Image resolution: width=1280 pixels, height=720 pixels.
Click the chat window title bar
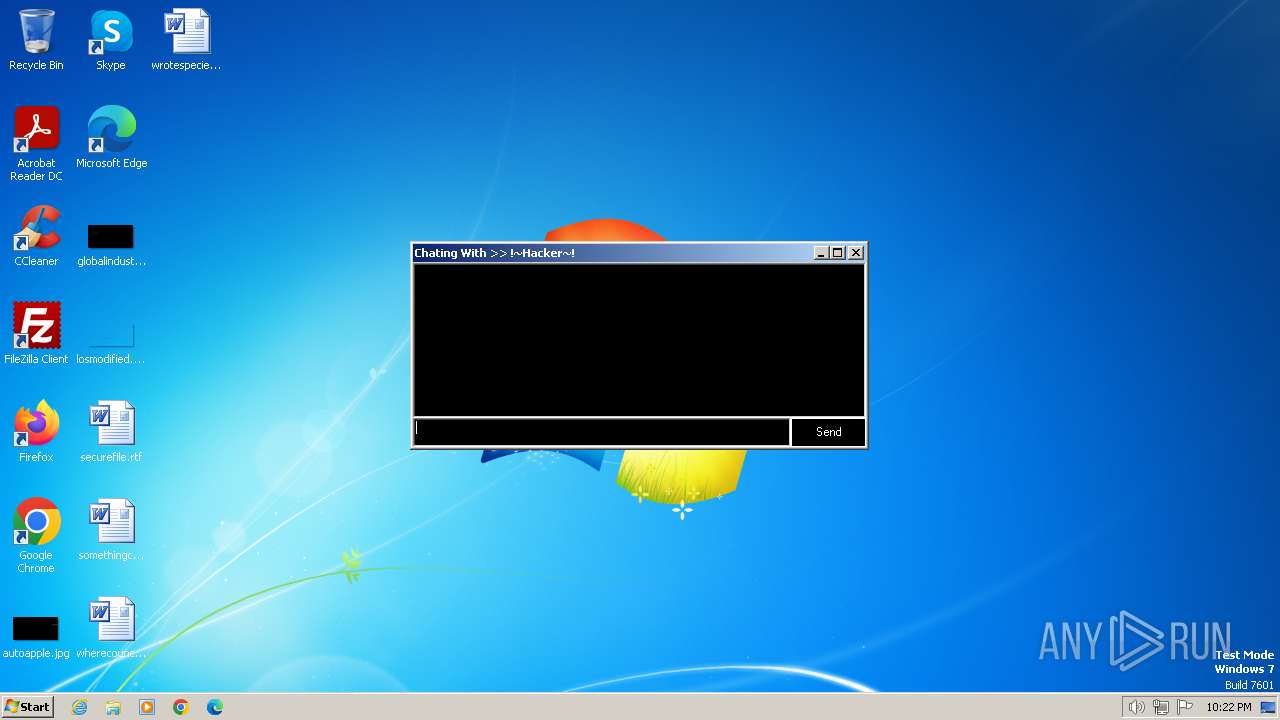point(612,253)
